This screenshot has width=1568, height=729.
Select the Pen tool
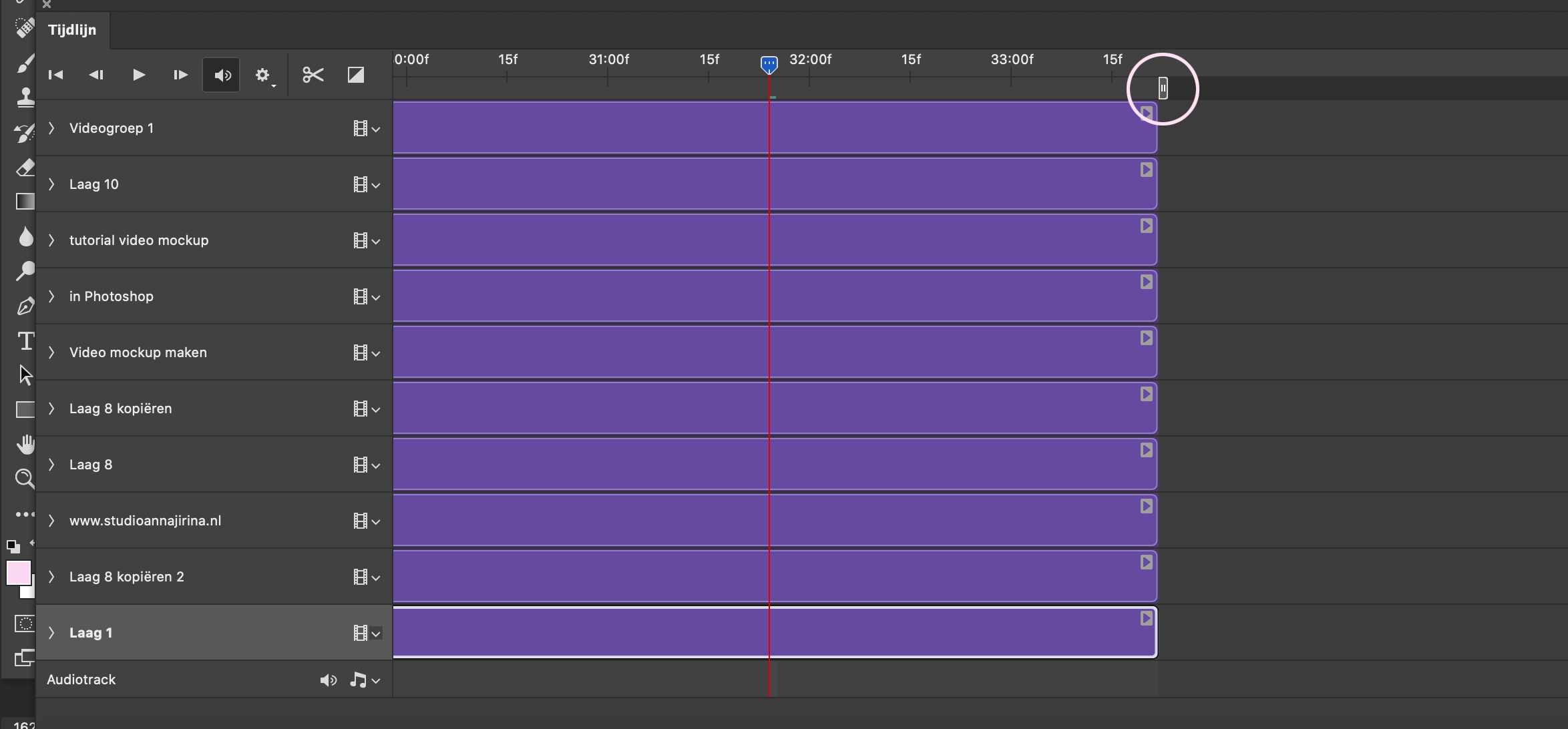pos(25,306)
